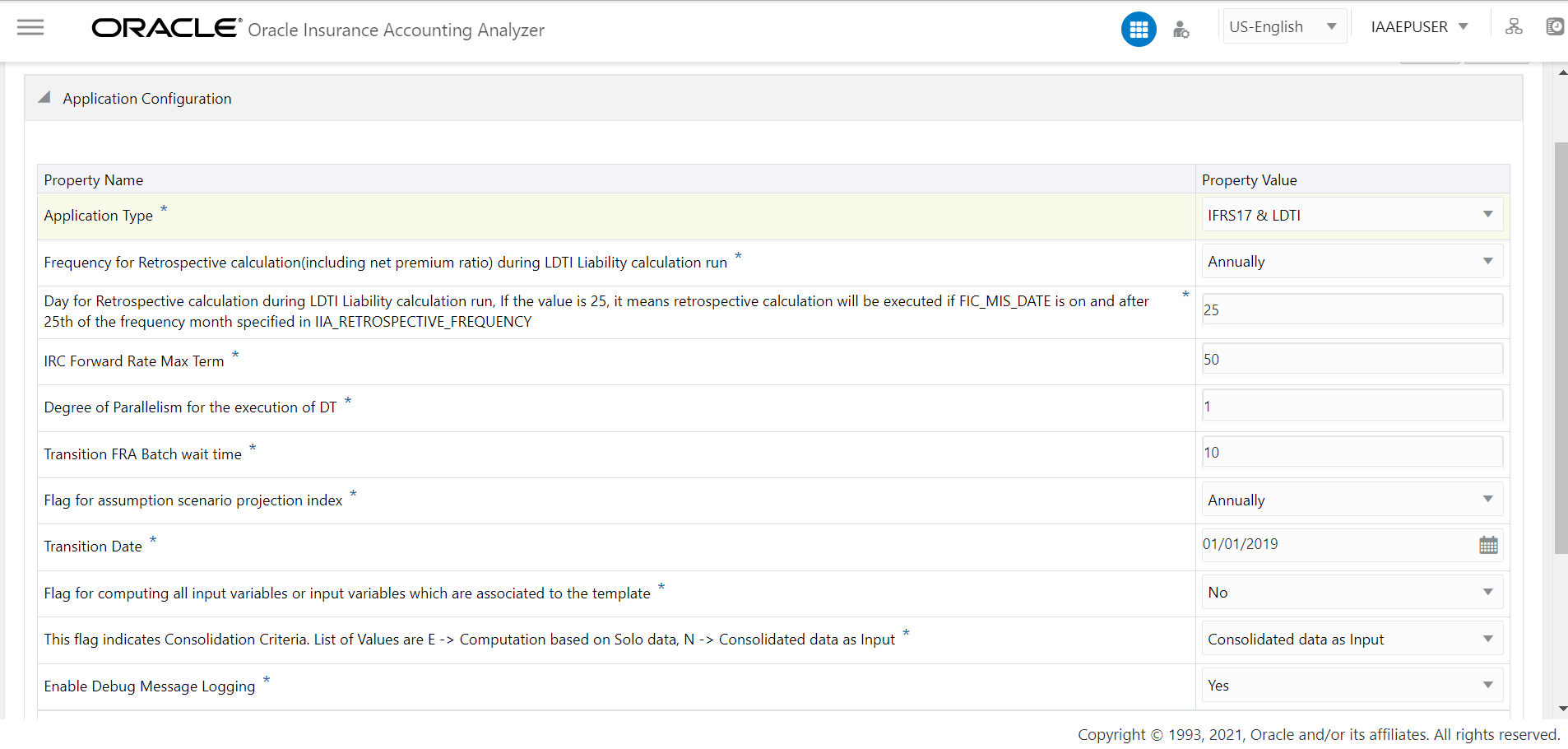1568x749 pixels.
Task: Click the vertical scrollbar thumb
Action: pyautogui.click(x=1561, y=348)
